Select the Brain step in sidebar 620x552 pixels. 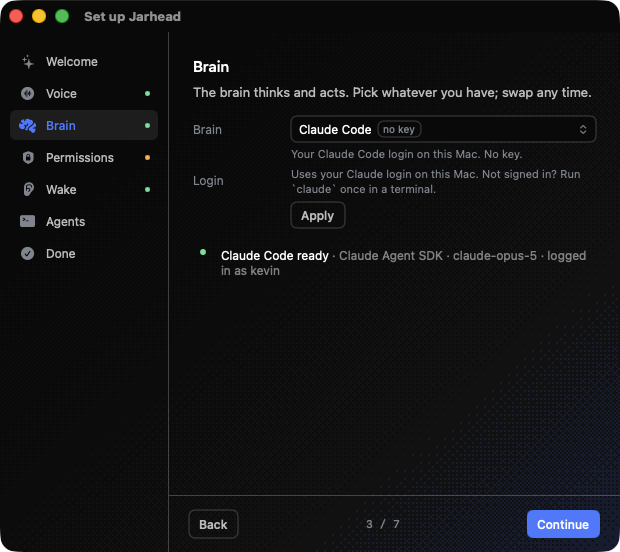point(84,126)
